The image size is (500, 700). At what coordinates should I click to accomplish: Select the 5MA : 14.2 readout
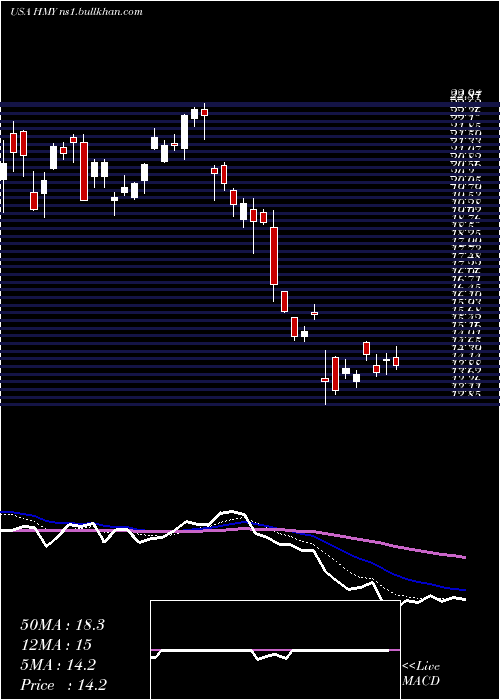point(58,665)
